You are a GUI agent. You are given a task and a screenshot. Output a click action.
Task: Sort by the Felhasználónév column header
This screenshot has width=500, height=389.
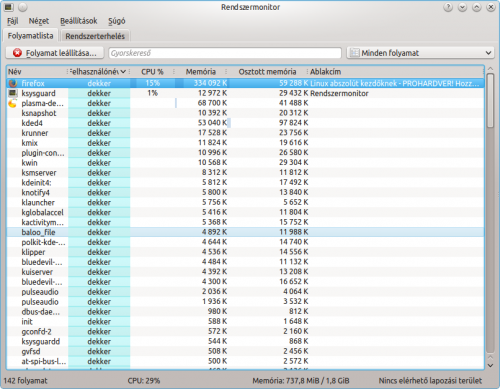[x=99, y=72]
